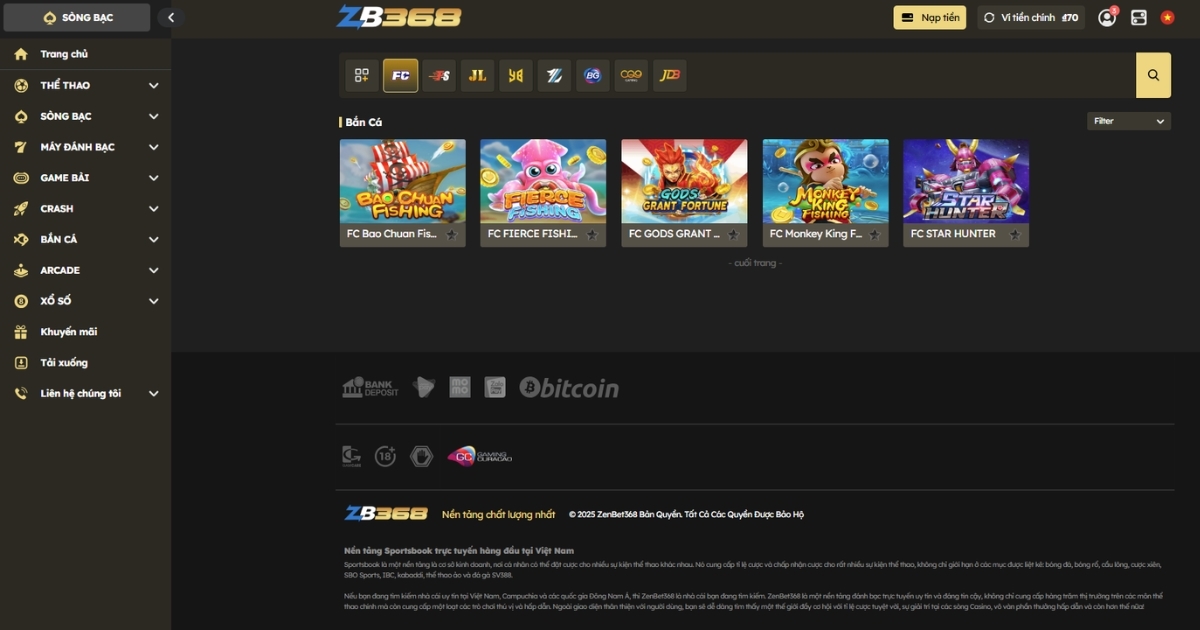Toggle favorite star on FC Bao Chuan Fishing
This screenshot has width=1200, height=630.
451,235
